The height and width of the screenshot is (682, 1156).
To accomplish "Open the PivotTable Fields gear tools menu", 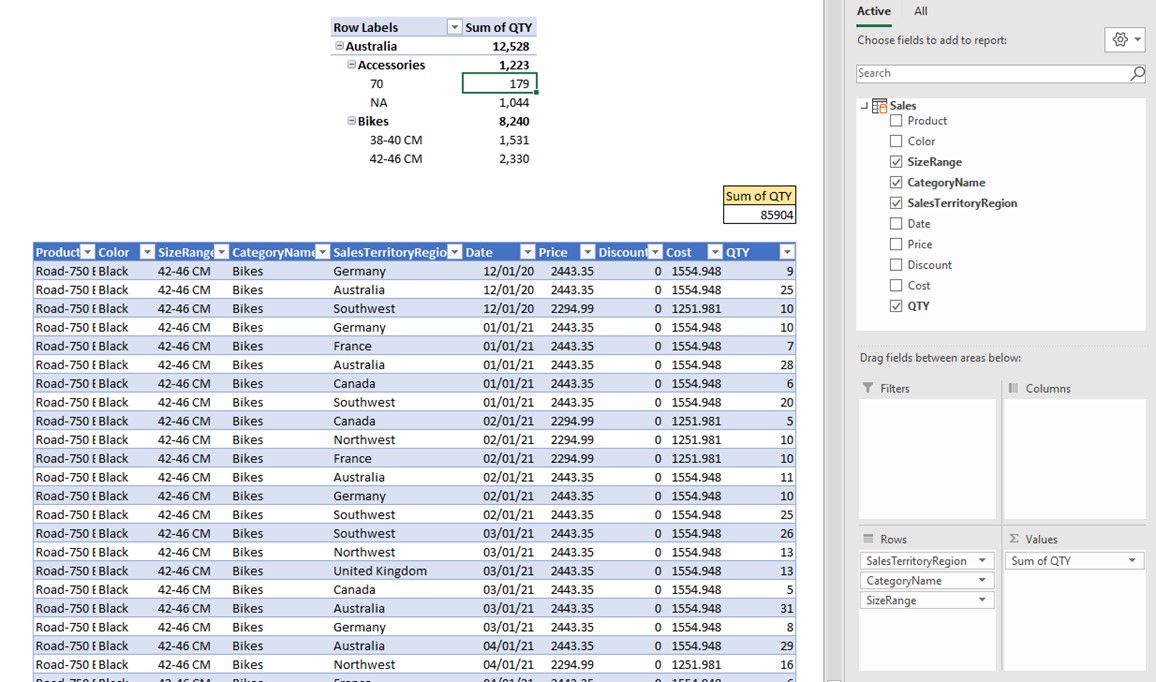I will (1125, 40).
